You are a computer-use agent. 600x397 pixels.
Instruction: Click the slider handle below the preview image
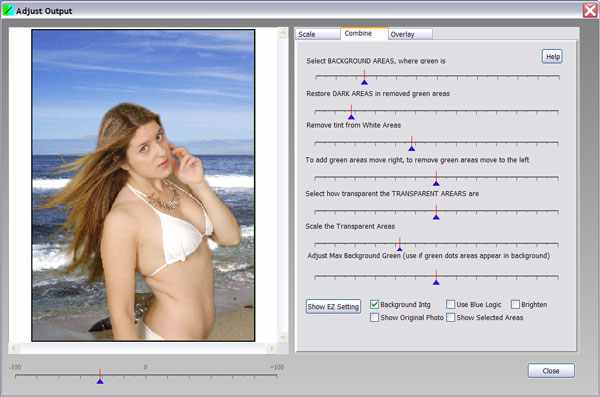100,381
